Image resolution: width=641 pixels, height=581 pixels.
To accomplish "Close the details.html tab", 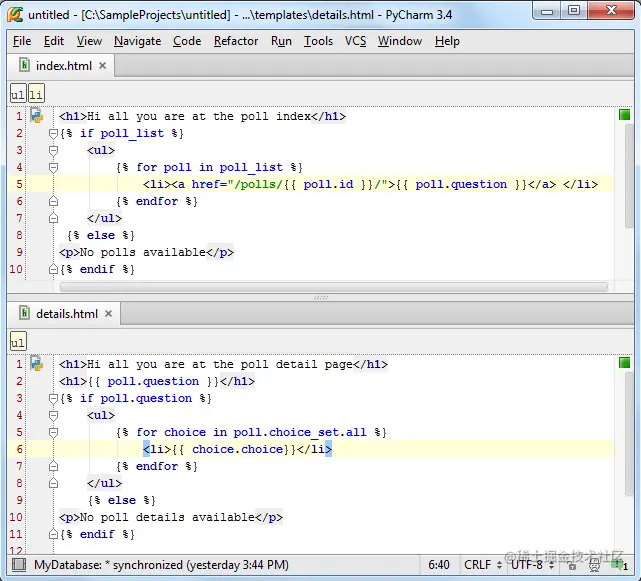I will [x=108, y=314].
